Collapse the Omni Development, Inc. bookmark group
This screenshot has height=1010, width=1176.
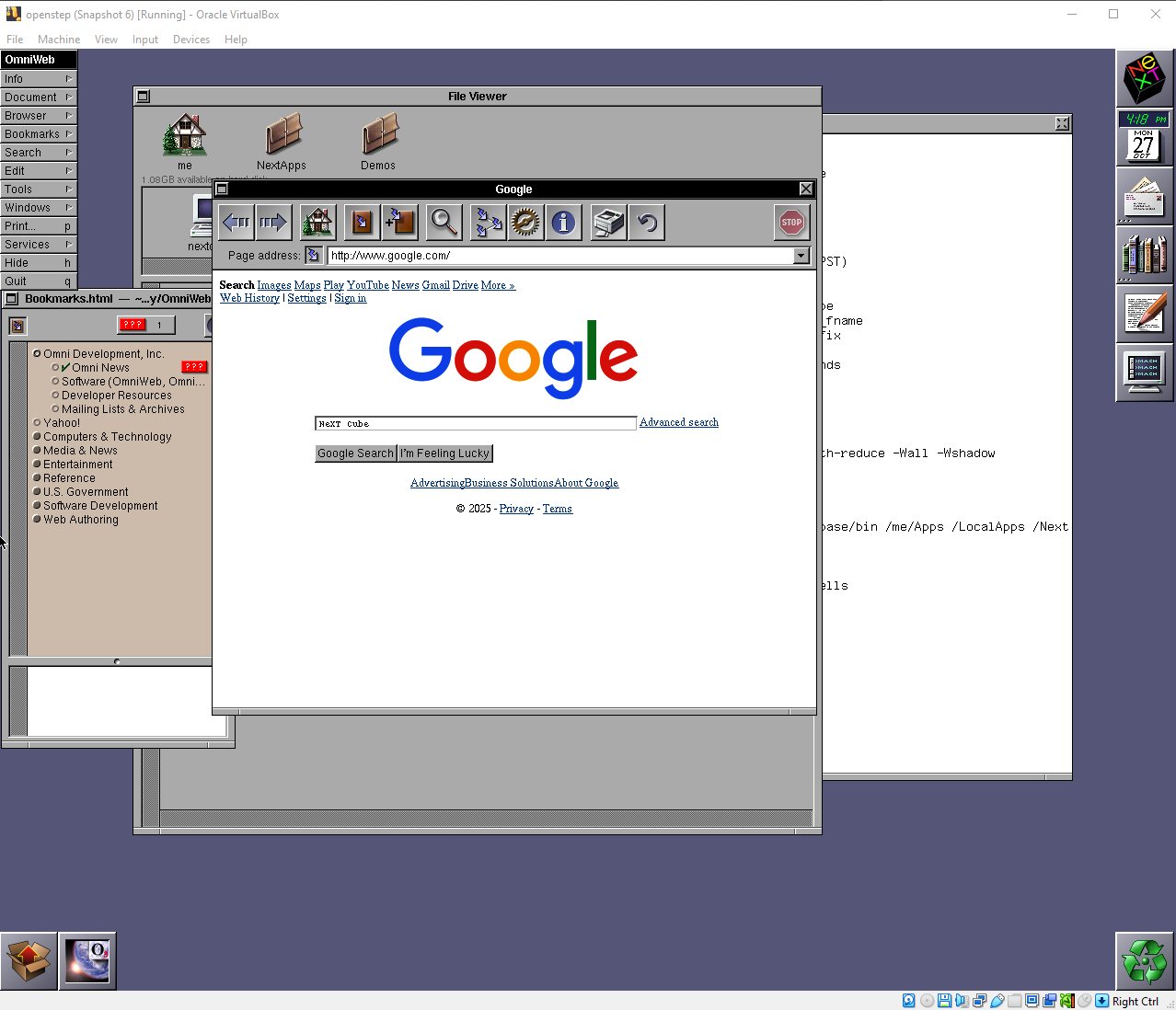(x=37, y=354)
